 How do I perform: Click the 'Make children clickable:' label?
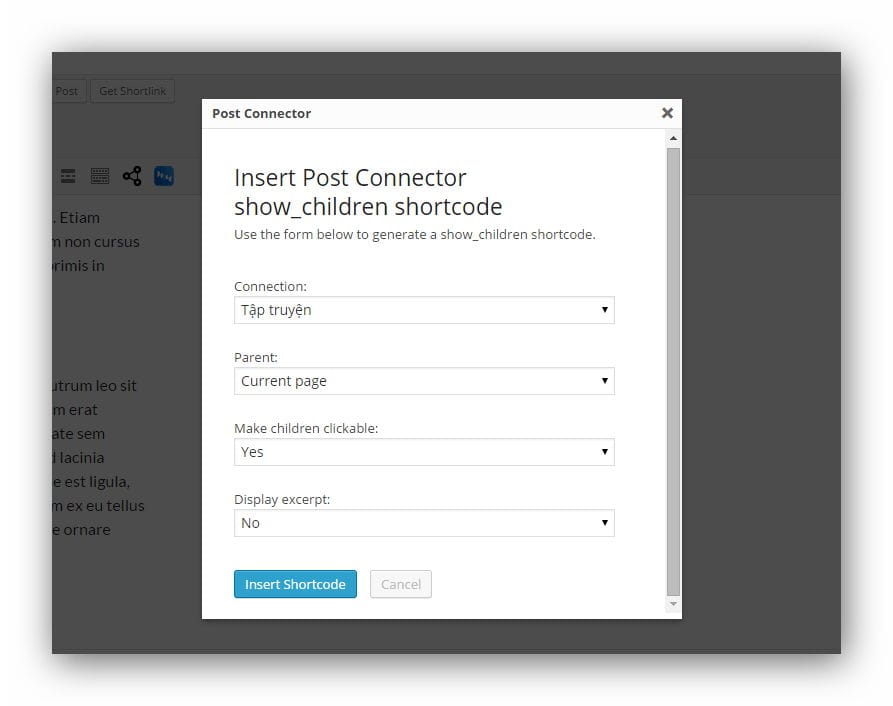[x=306, y=428]
